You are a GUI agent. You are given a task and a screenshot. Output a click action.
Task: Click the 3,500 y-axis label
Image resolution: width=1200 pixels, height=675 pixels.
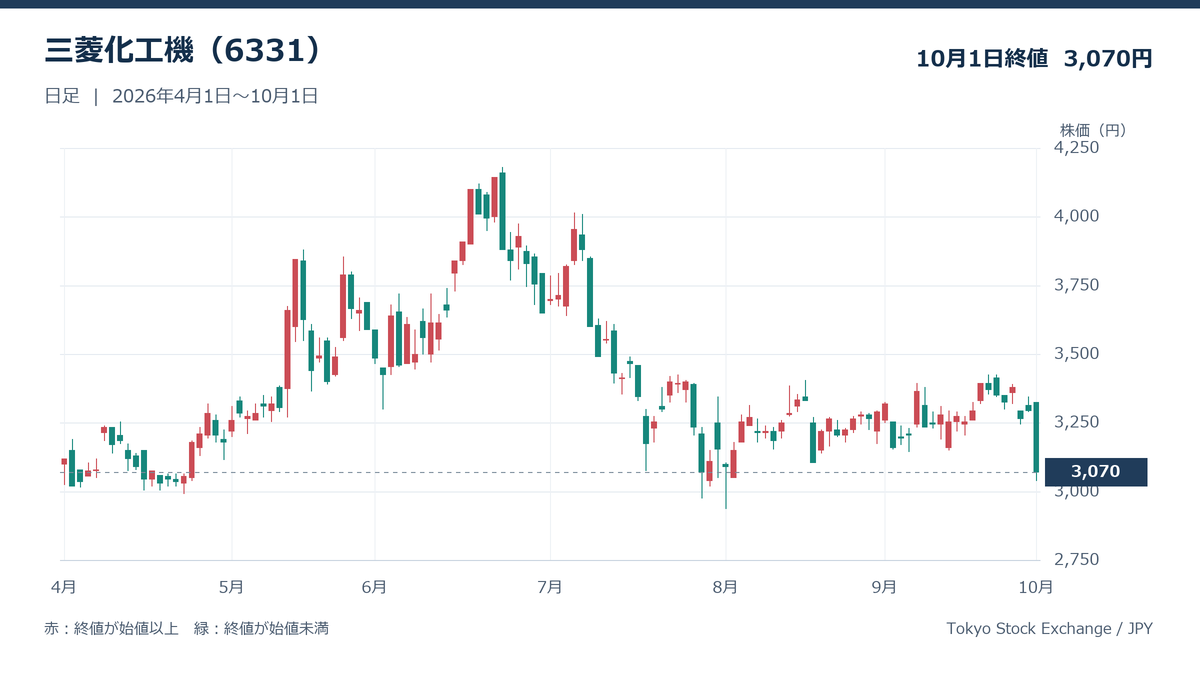1076,354
